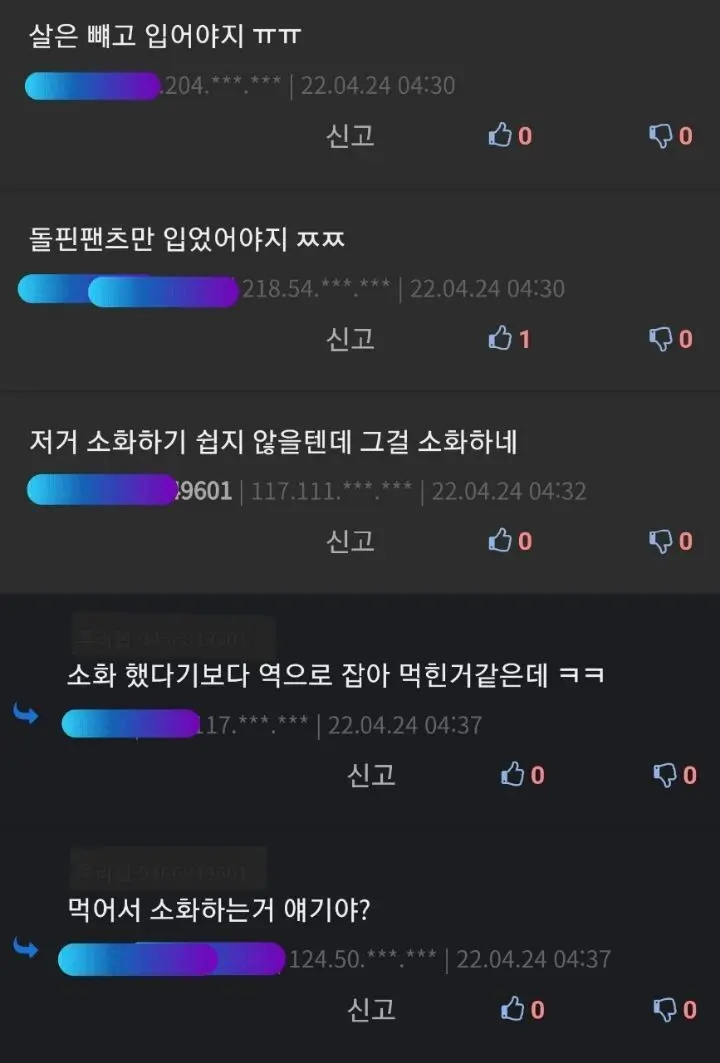This screenshot has height=1063, width=720.
Task: Select the comment text '돌핀팬츠만 입었어야지 ㅉㅉ'
Action: tap(186, 239)
